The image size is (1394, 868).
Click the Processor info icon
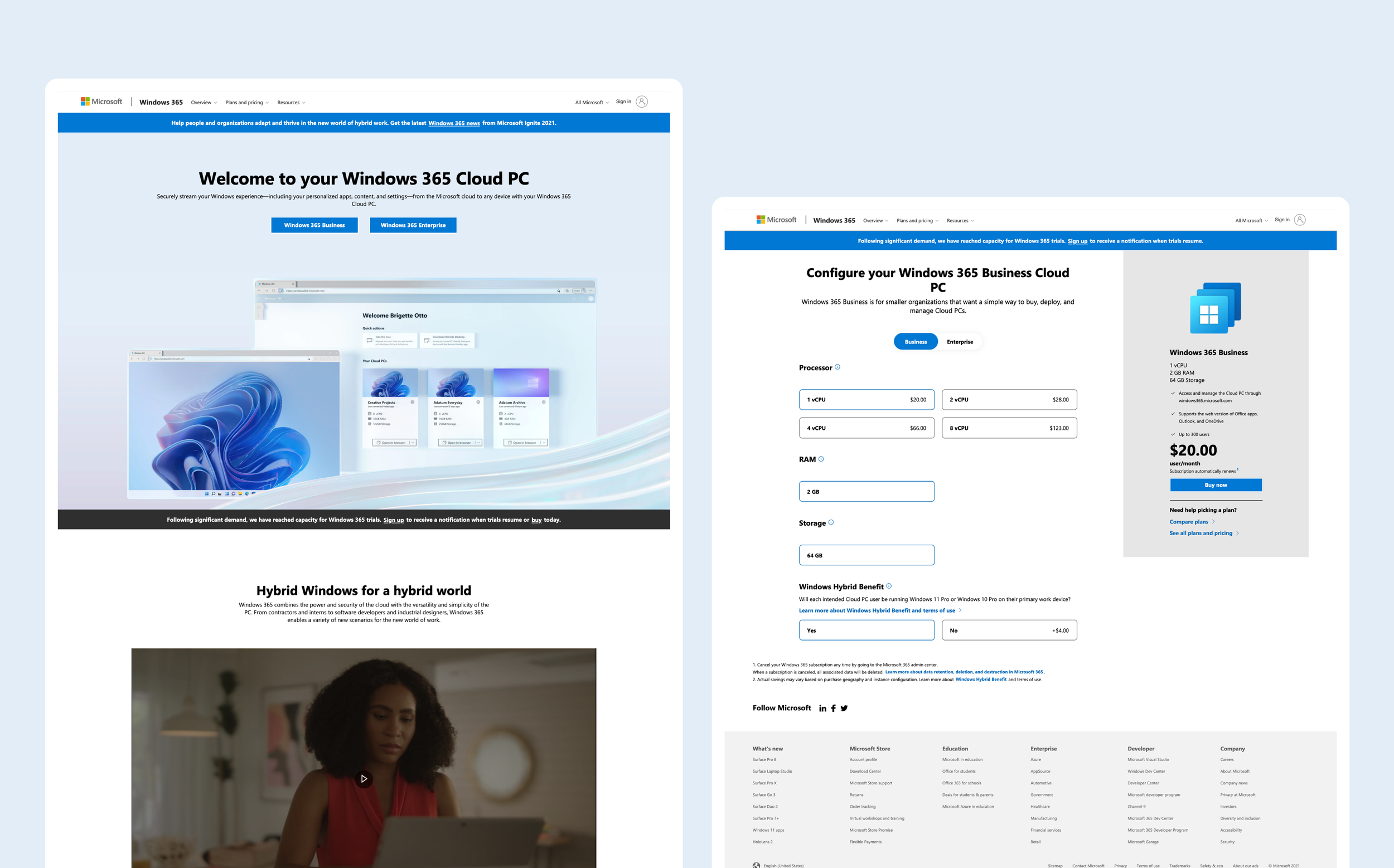(x=837, y=367)
